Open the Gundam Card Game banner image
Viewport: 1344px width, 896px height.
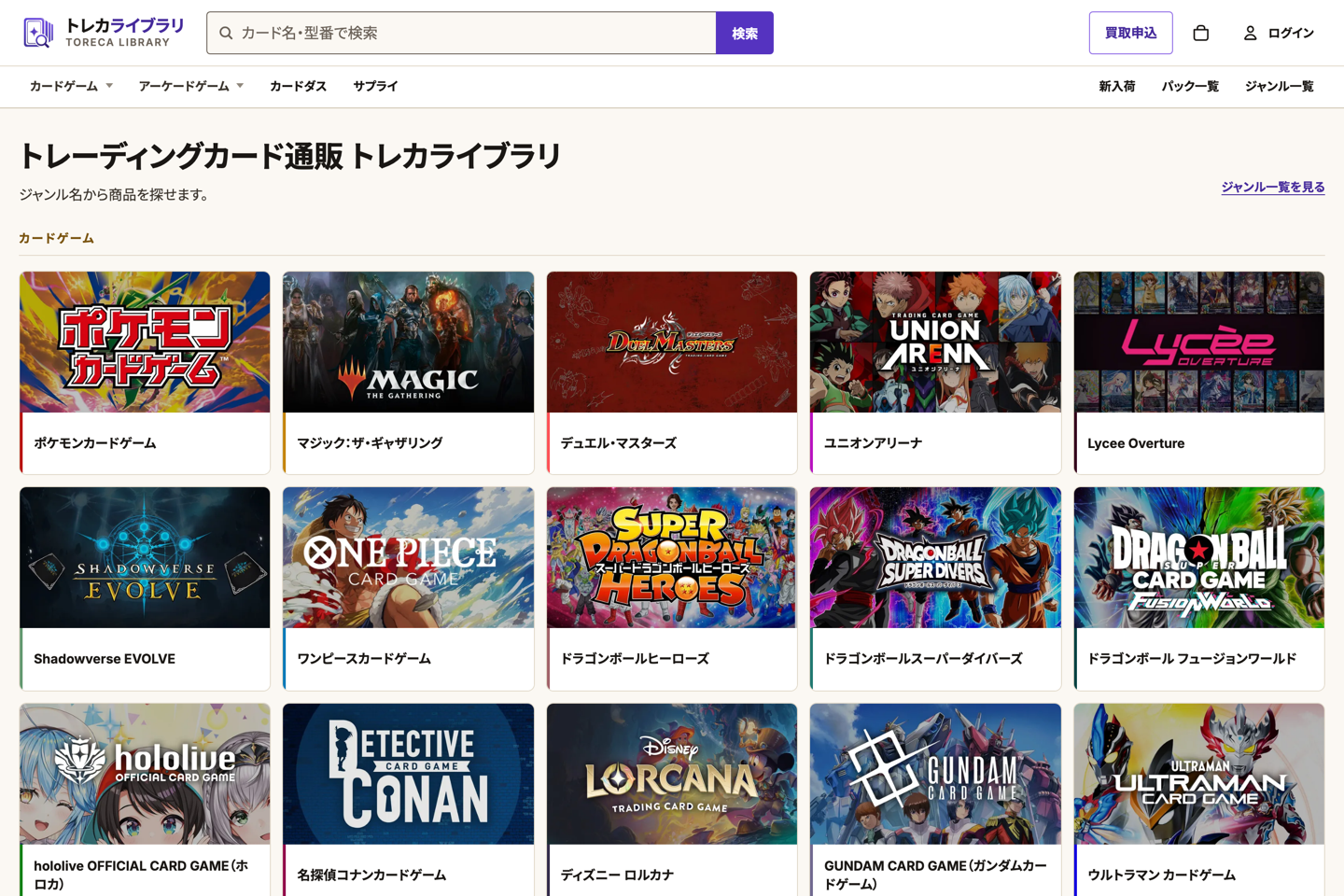tap(935, 775)
